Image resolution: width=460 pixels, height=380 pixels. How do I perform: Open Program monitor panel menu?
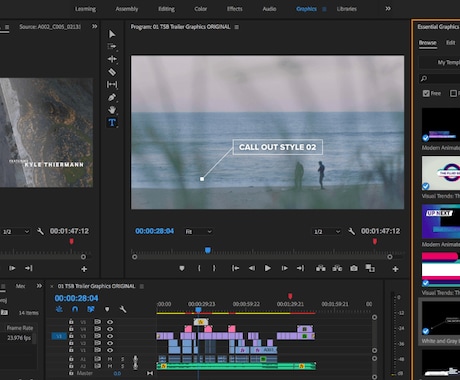(237, 27)
